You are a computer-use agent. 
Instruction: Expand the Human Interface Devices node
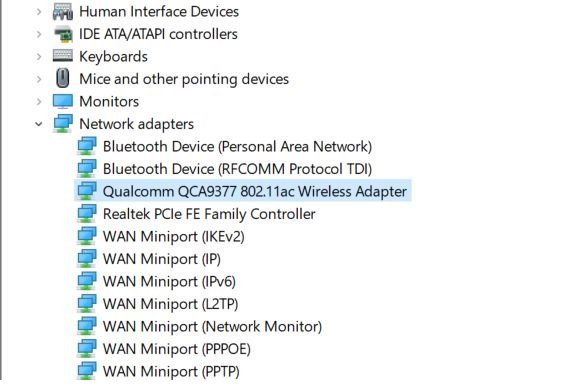click(39, 12)
